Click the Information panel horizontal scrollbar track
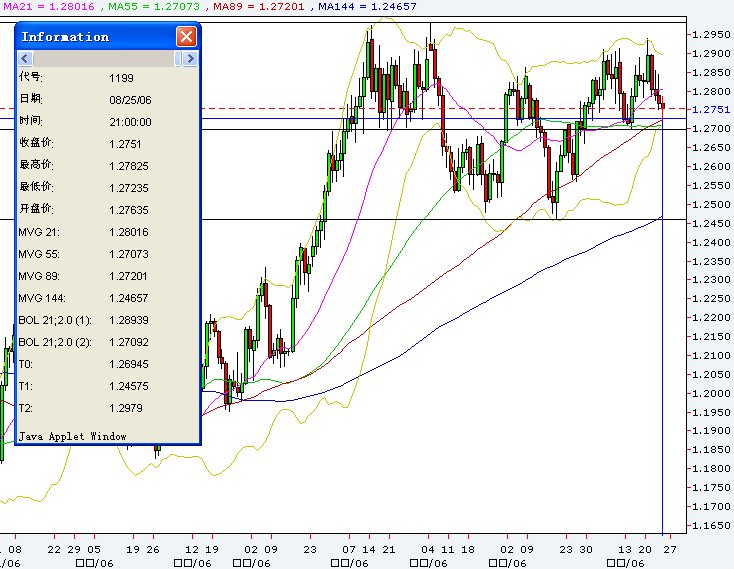Viewport: 734px width, 569px height. click(103, 58)
